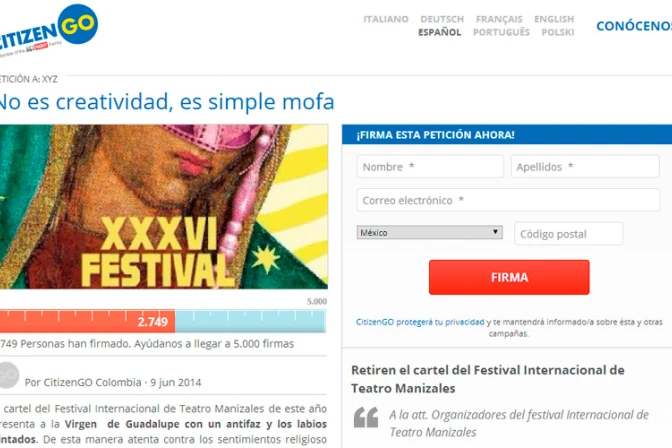Screen dimensions: 672x448
Task: Focus the Código postal field
Action: click(x=568, y=234)
